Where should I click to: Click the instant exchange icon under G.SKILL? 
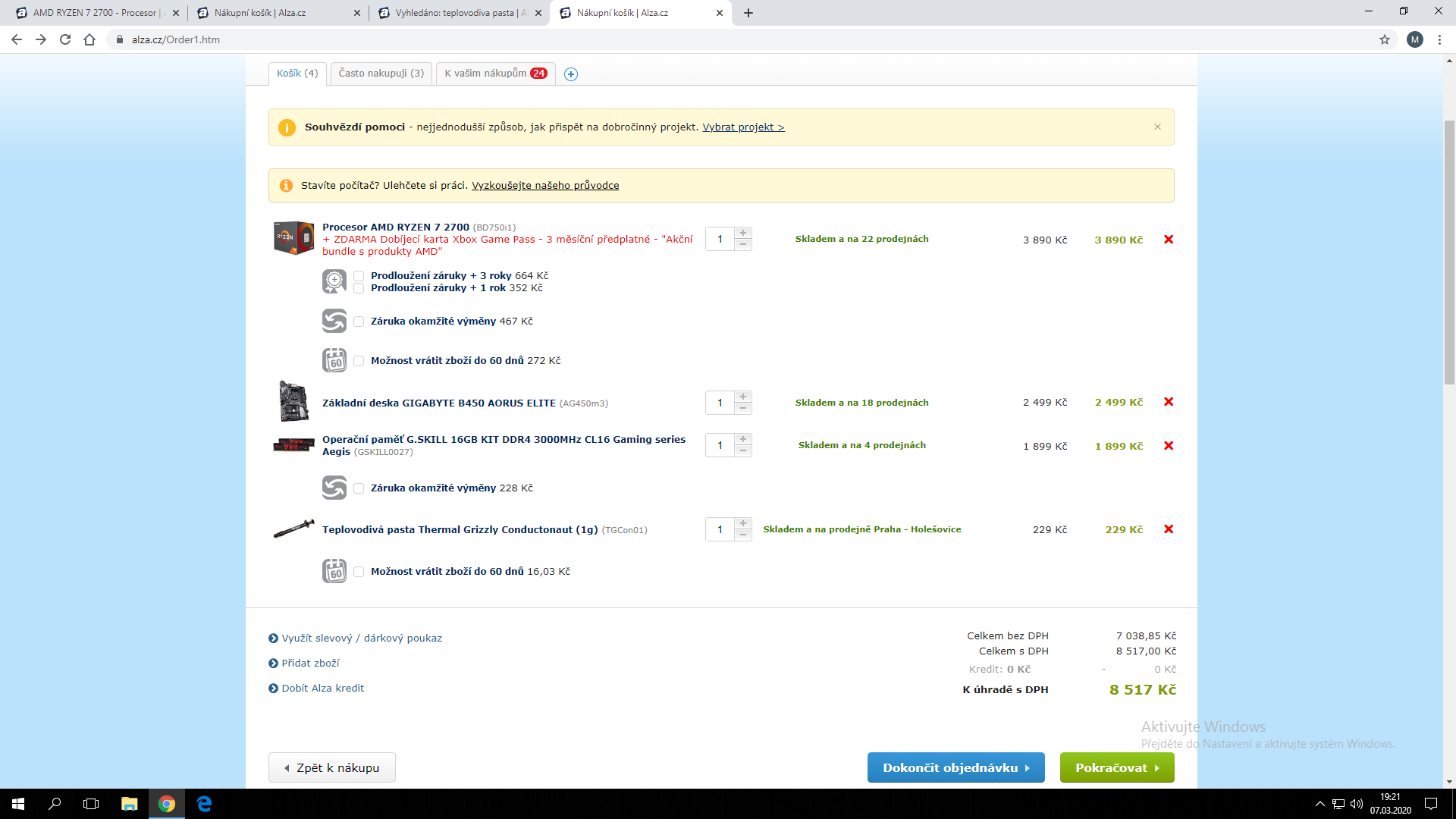click(334, 488)
